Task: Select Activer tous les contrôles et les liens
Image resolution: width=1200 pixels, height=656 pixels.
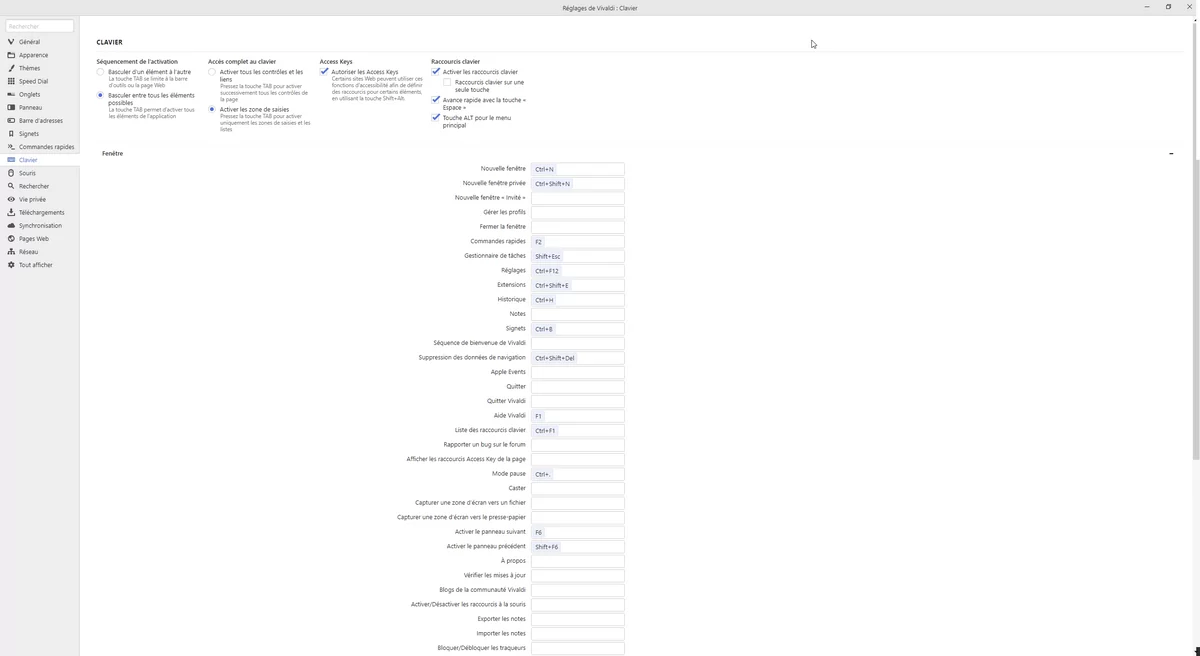Action: tap(212, 72)
